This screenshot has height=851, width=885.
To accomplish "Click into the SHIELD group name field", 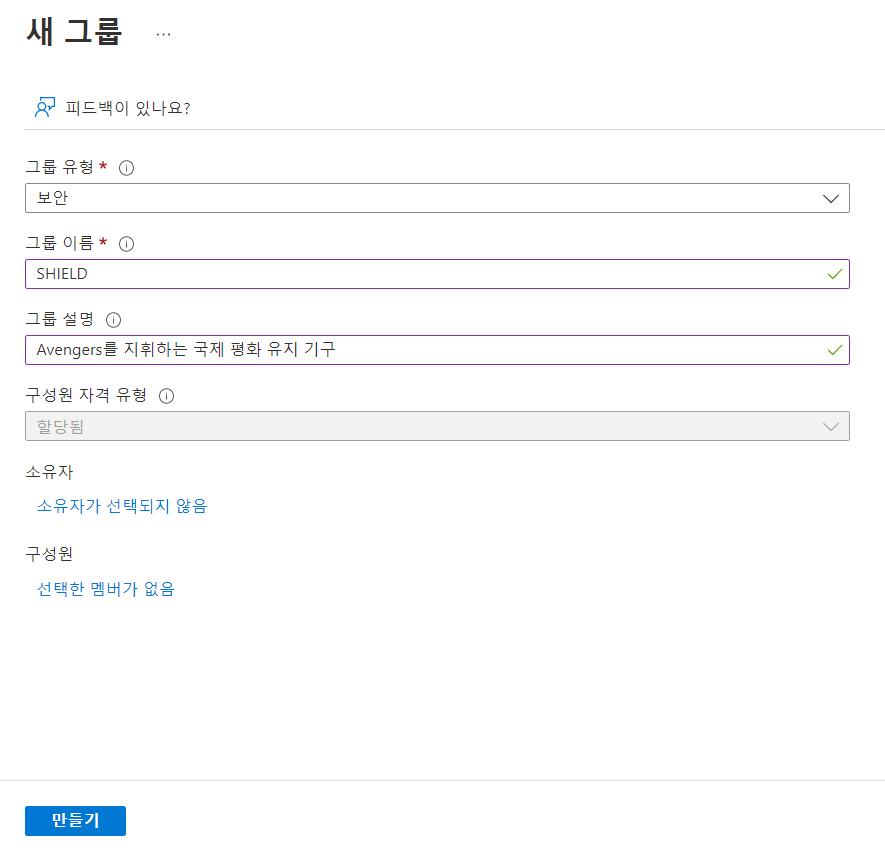I will pyautogui.click(x=437, y=274).
